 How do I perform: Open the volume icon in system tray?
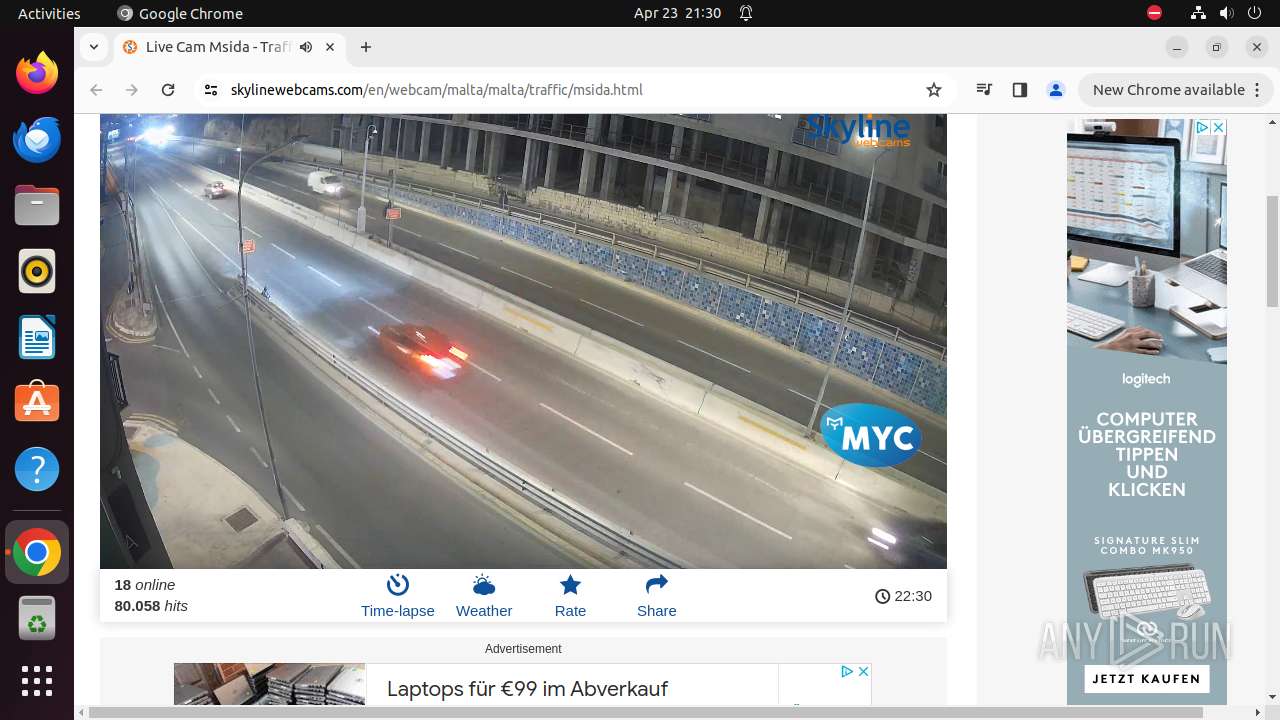pyautogui.click(x=1226, y=13)
